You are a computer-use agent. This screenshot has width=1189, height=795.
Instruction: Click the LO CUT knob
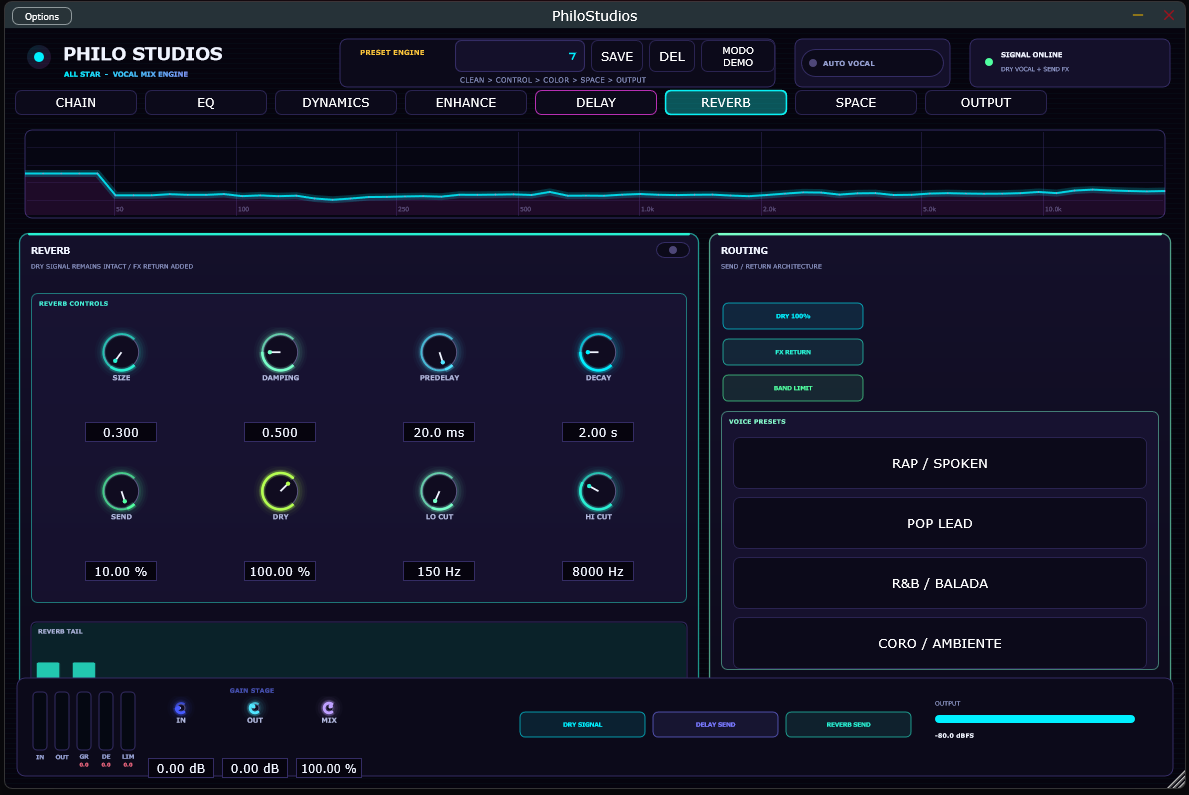[439, 492]
